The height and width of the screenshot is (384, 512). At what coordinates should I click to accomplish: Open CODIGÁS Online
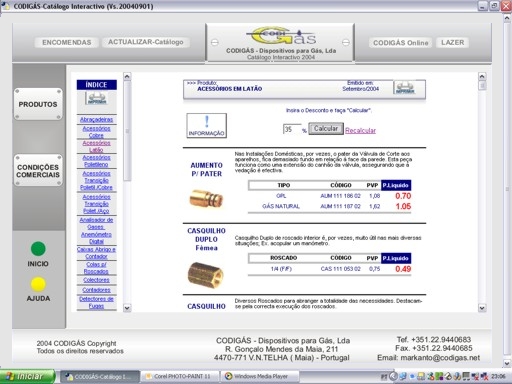400,43
